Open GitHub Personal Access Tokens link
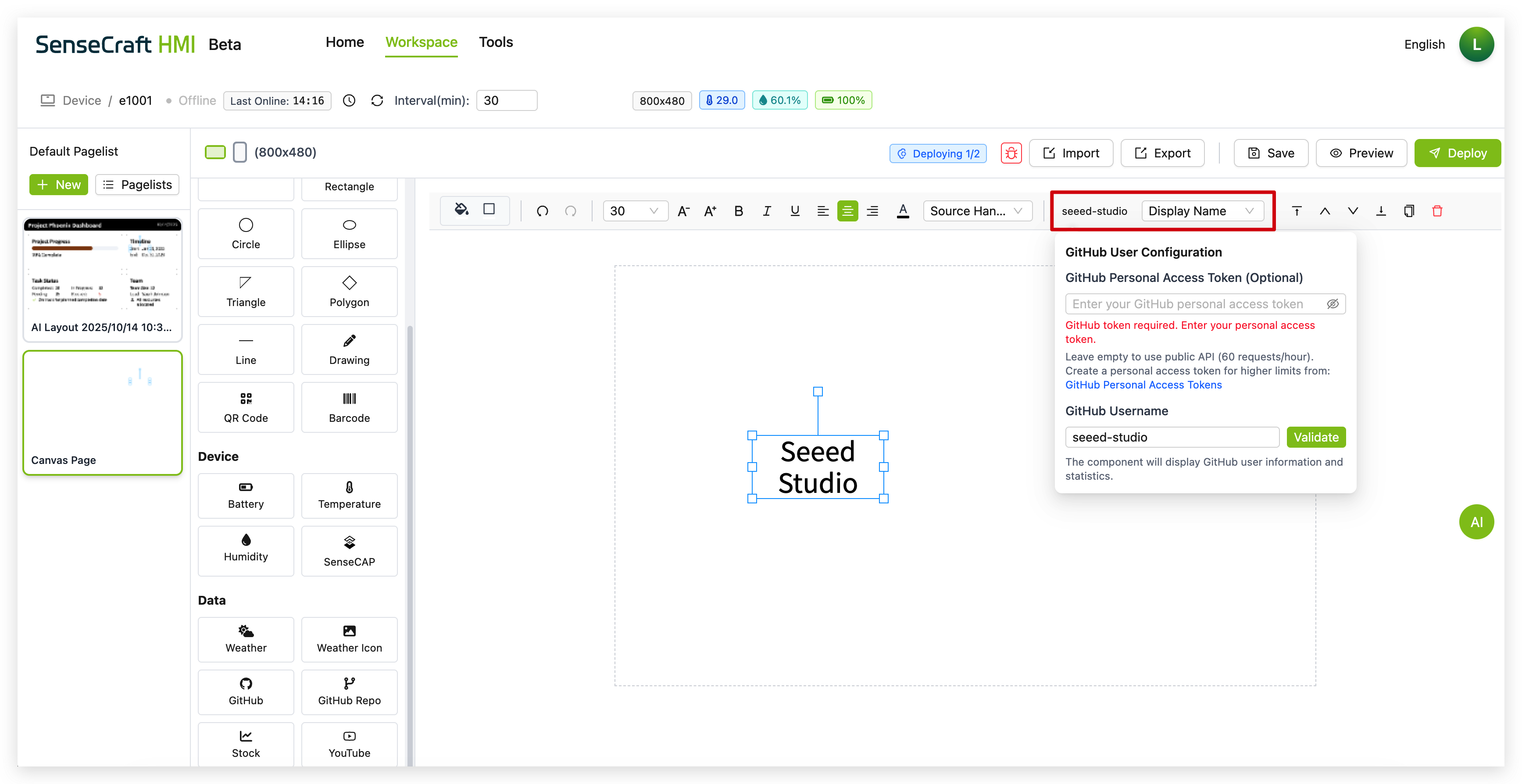1522x784 pixels. coord(1143,385)
